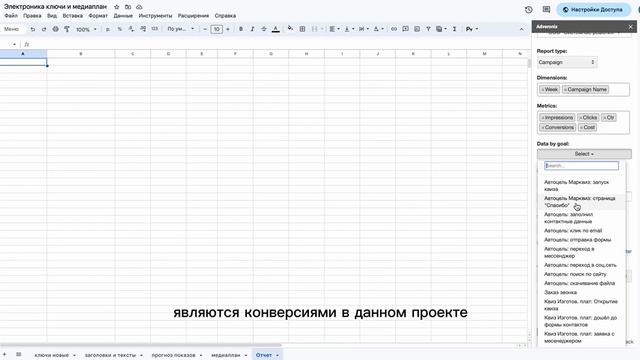This screenshot has width=640, height=360.
Task: Close the Adveronix sidebar
Action: (x=631, y=27)
